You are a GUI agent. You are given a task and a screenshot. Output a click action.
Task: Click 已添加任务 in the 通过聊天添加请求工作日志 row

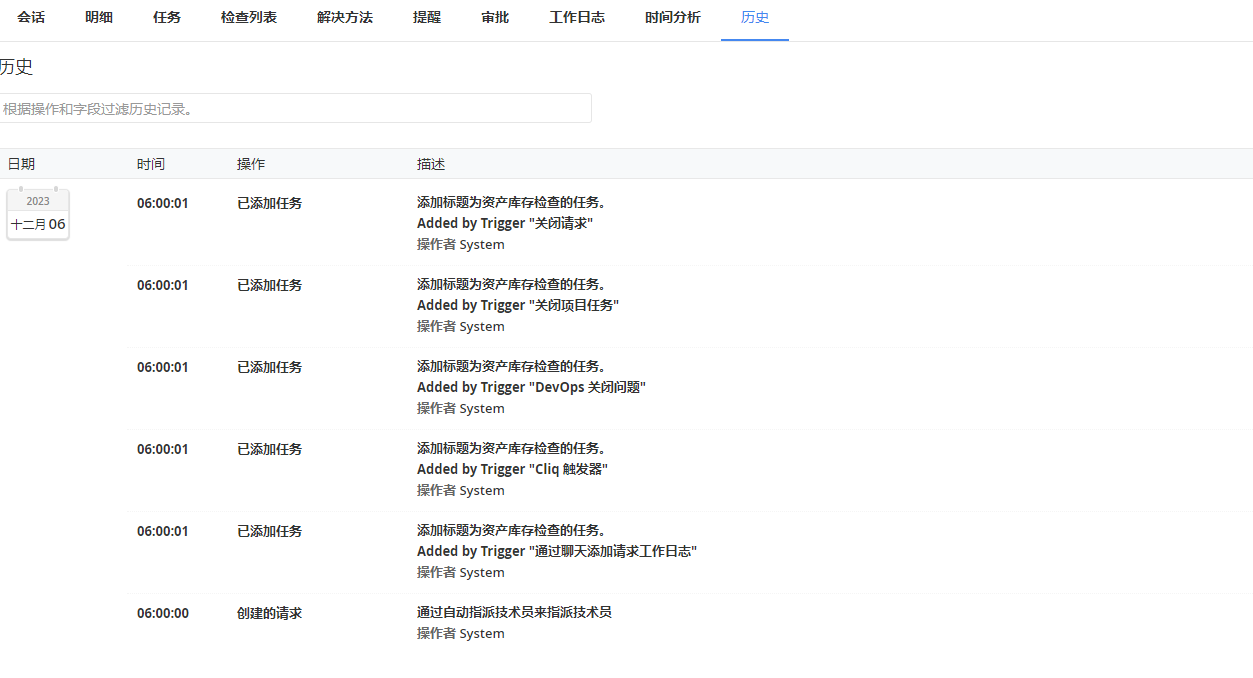point(269,531)
